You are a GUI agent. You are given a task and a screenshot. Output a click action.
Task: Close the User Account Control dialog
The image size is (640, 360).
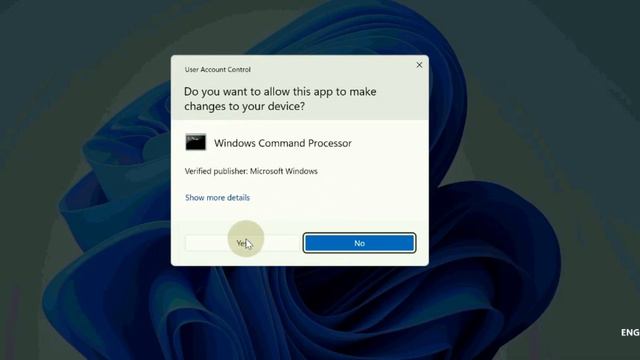pos(419,65)
